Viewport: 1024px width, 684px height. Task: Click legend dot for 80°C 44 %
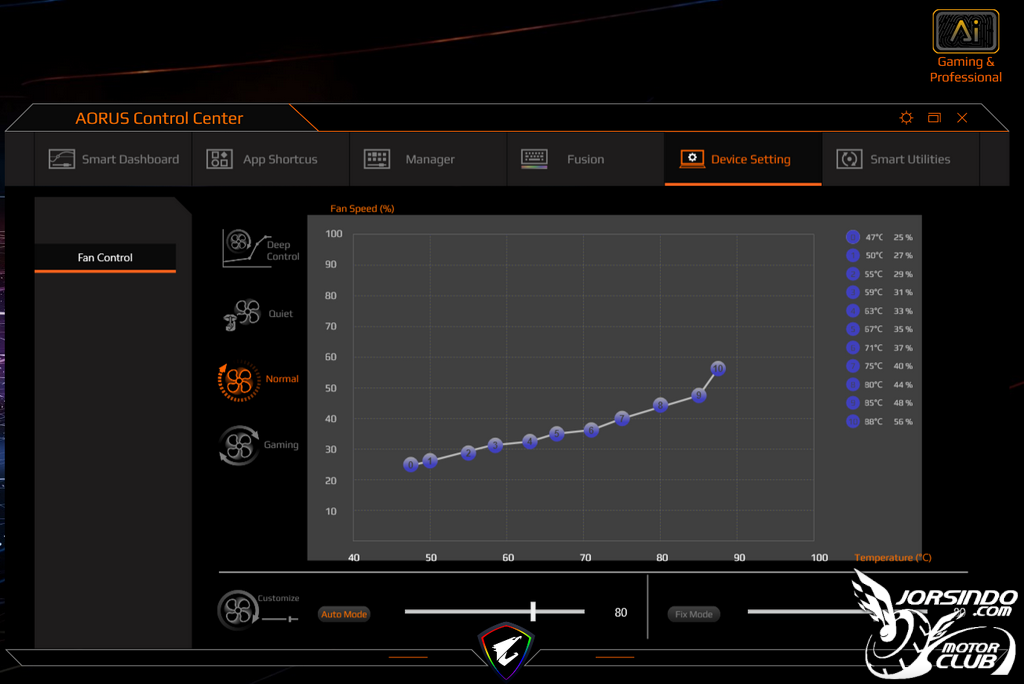point(852,384)
